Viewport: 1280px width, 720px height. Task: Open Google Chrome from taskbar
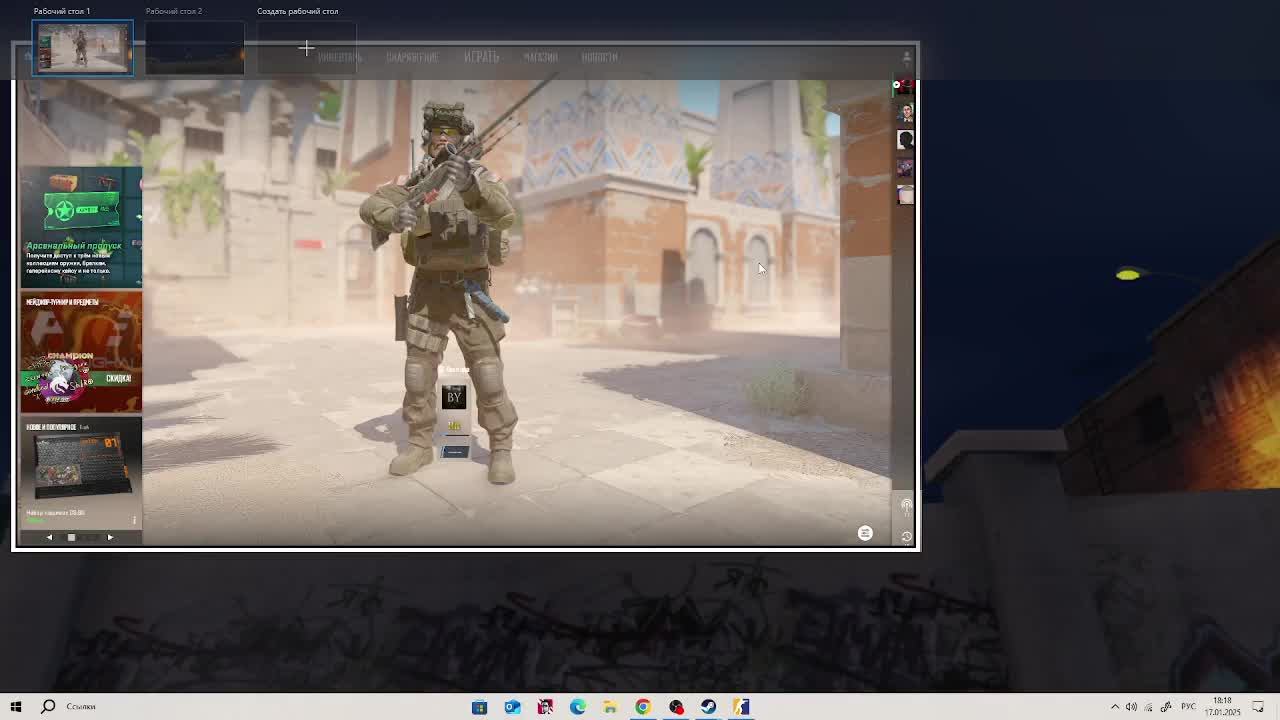tap(643, 707)
